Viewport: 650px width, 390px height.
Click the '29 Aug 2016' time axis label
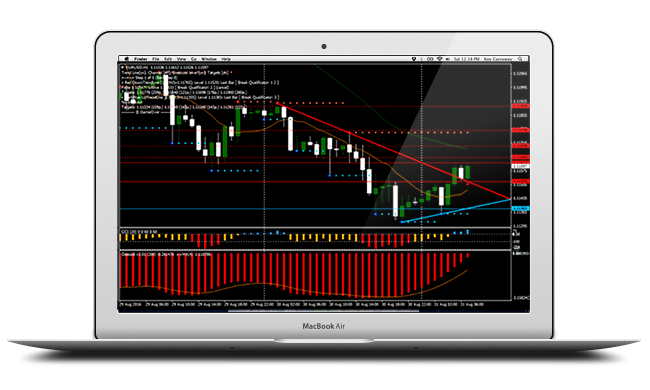click(131, 304)
